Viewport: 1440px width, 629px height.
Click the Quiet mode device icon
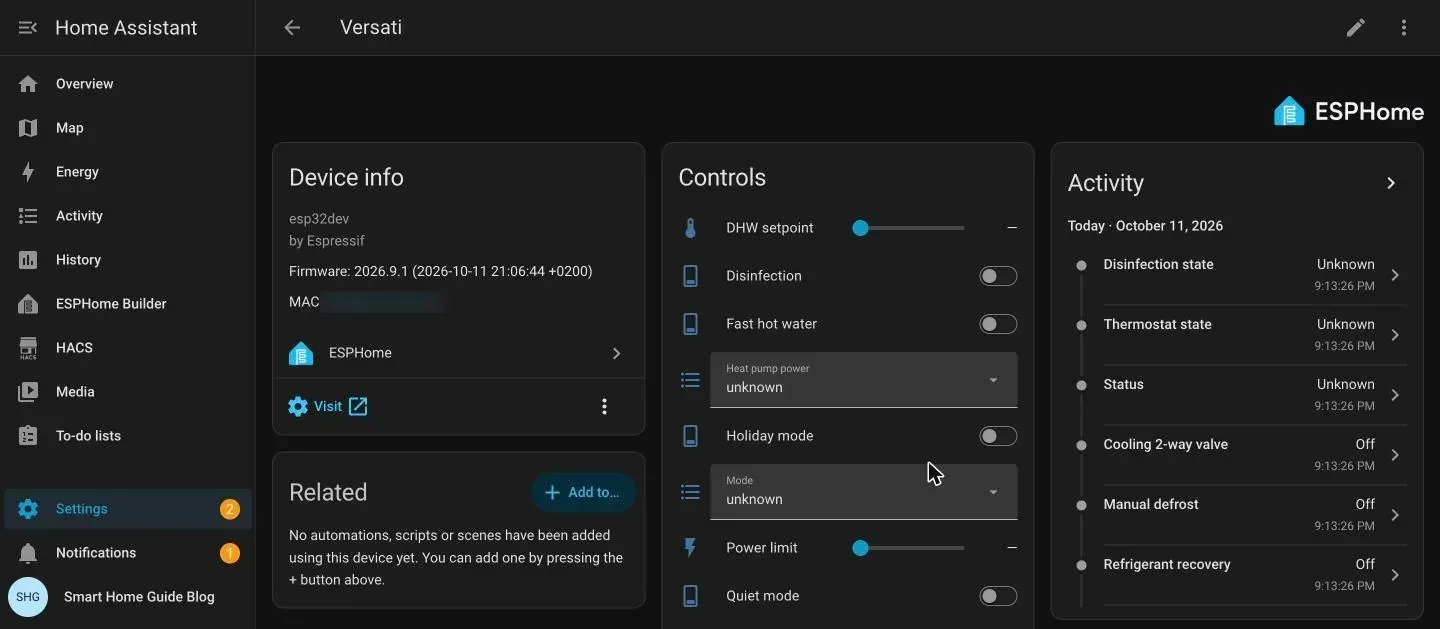(x=690, y=596)
